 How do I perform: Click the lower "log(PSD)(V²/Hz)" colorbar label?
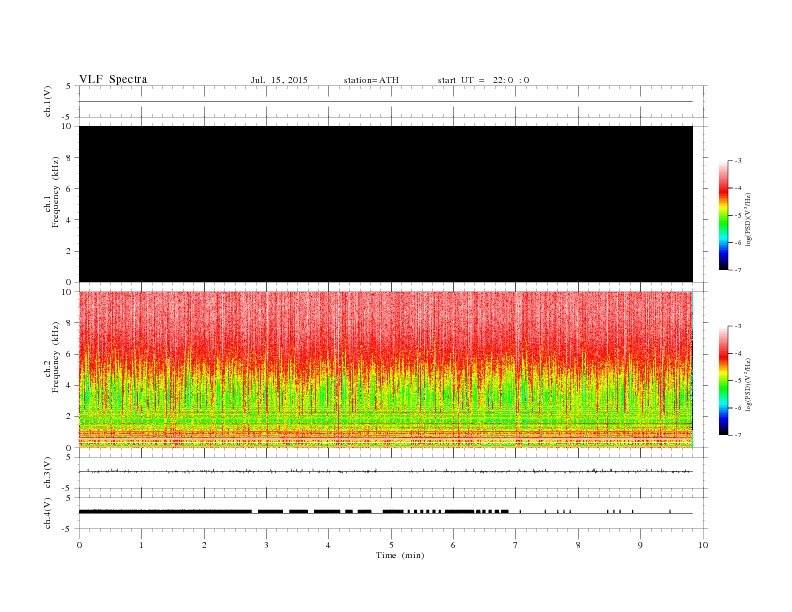(748, 385)
